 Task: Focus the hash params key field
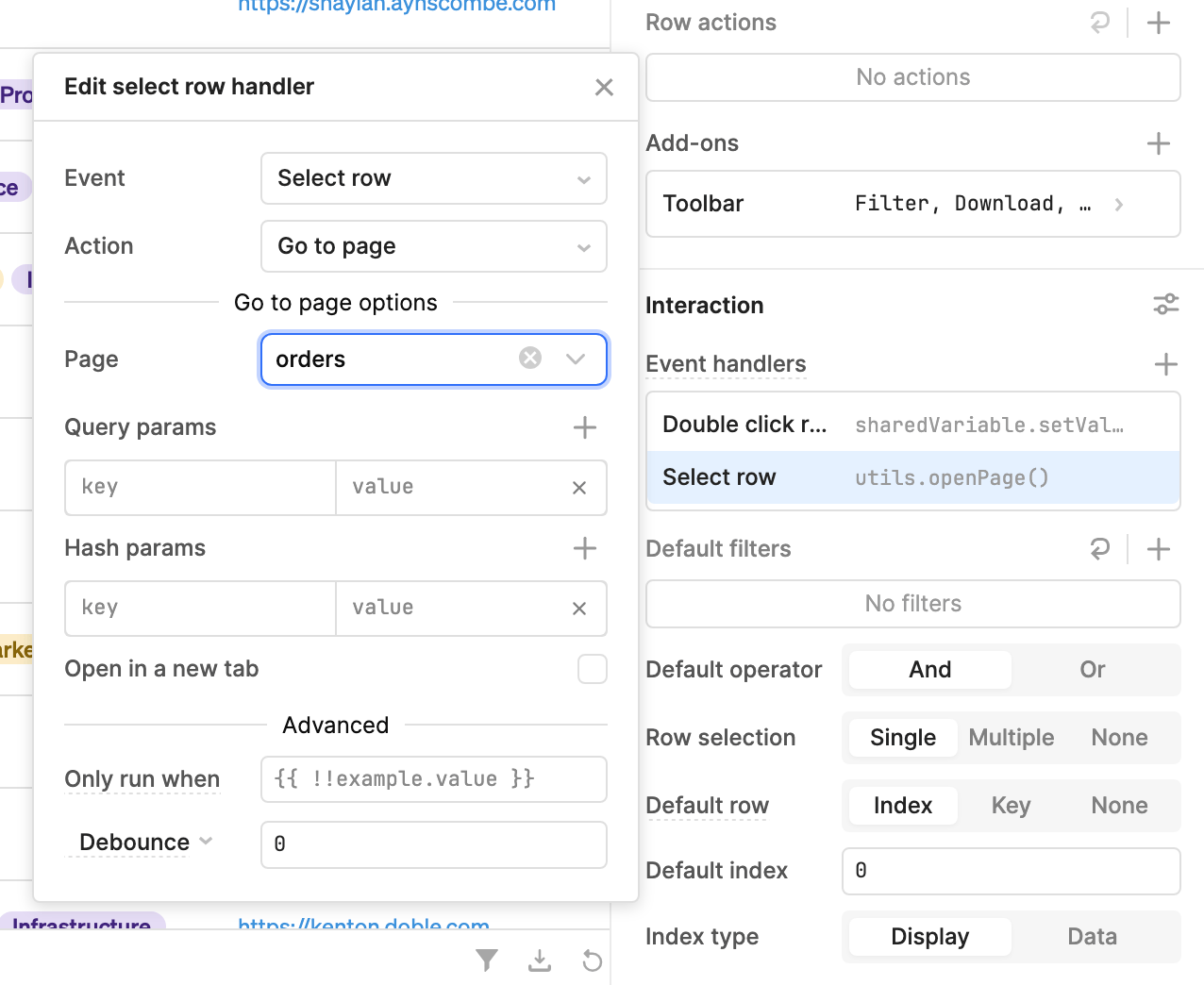pos(201,609)
